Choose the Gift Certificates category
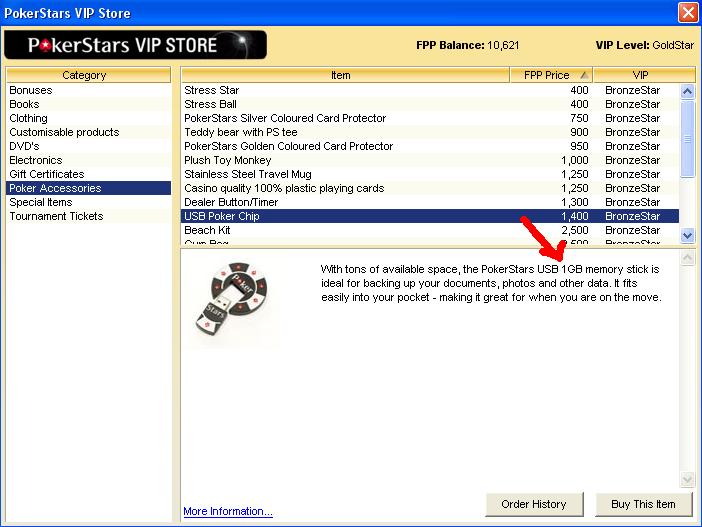Image resolution: width=702 pixels, height=527 pixels. 47,174
